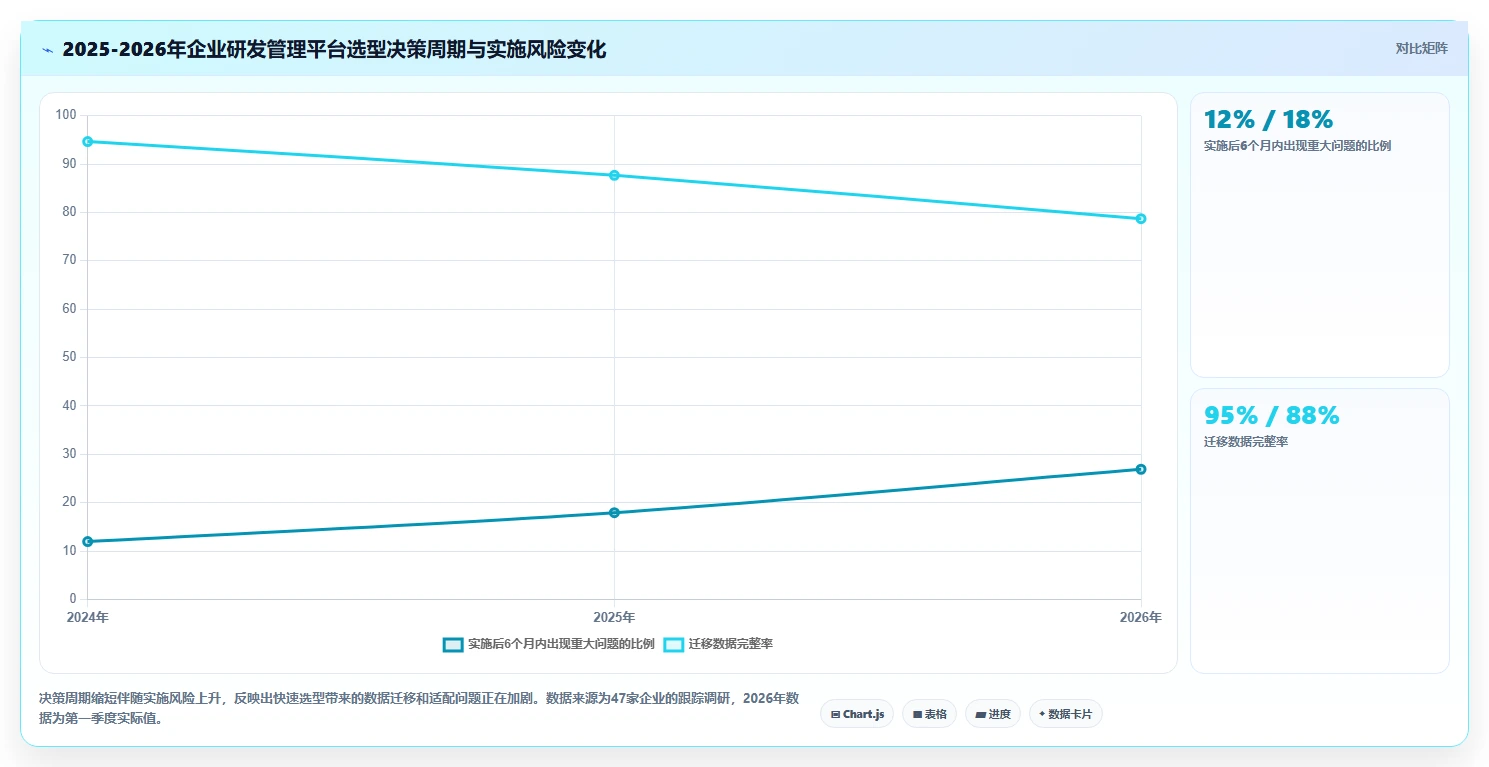
Task: Click the 2025年 x-axis label
Action: click(614, 618)
